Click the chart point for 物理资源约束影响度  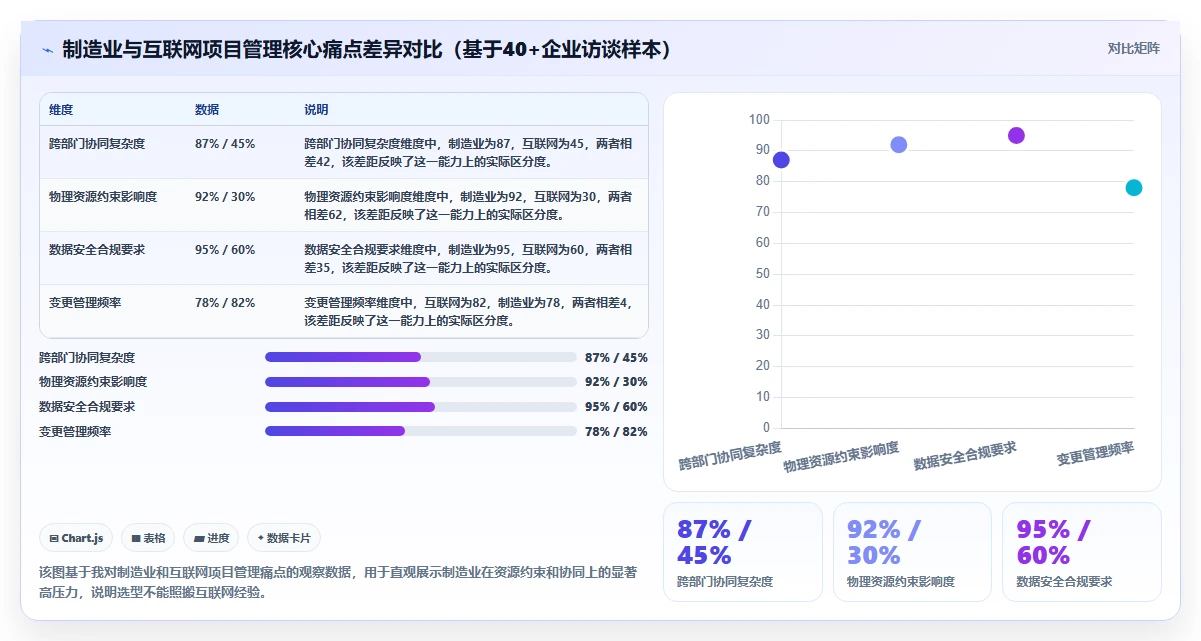point(899,145)
